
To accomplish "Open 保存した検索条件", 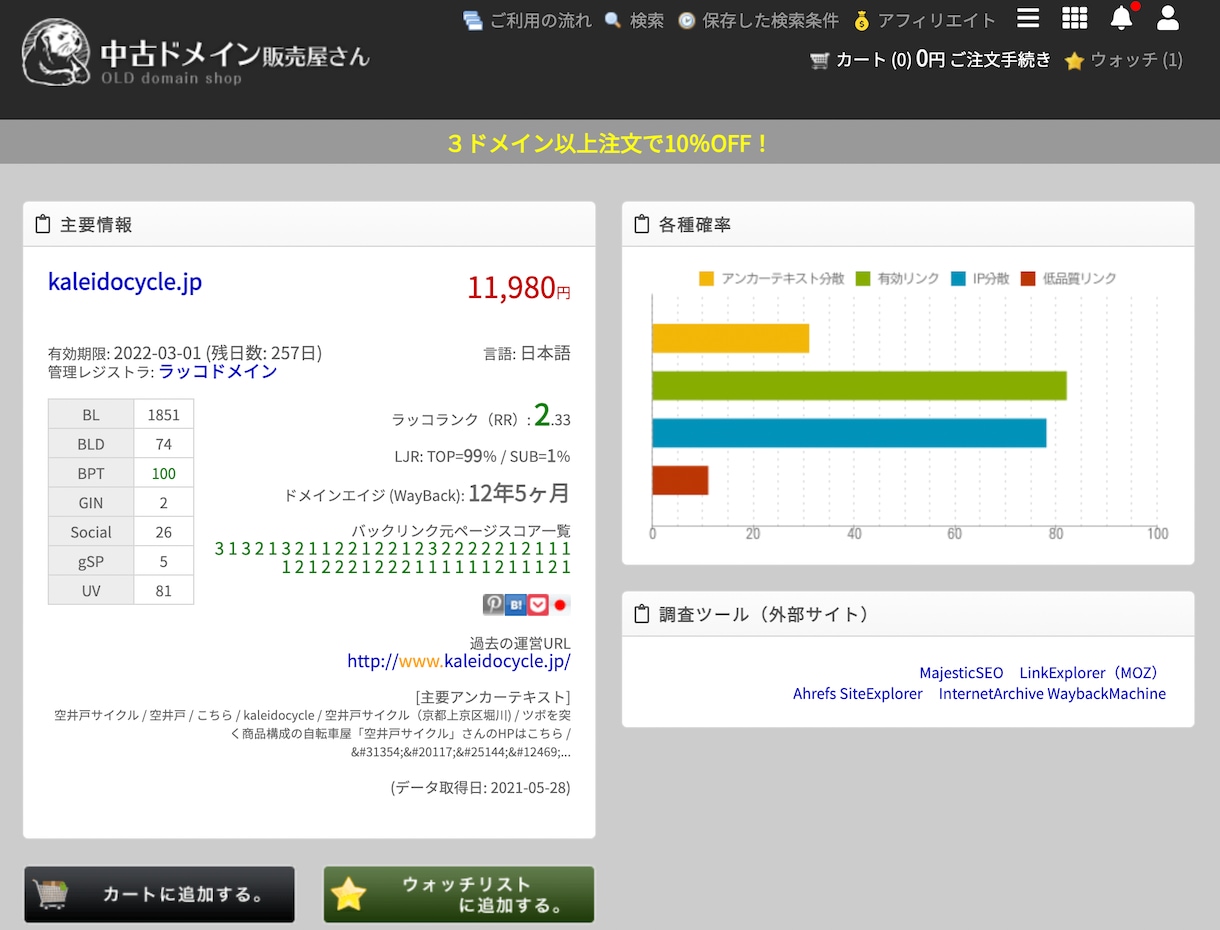I will coord(758,20).
